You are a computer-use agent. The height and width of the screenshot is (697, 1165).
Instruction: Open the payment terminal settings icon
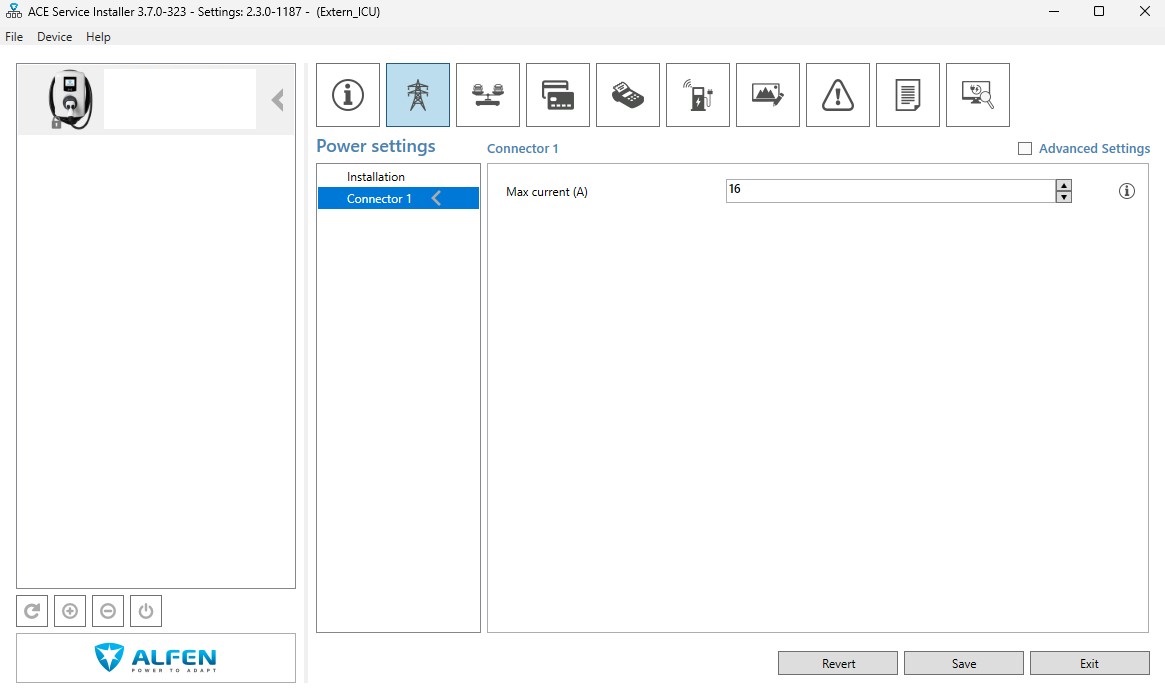coord(628,95)
